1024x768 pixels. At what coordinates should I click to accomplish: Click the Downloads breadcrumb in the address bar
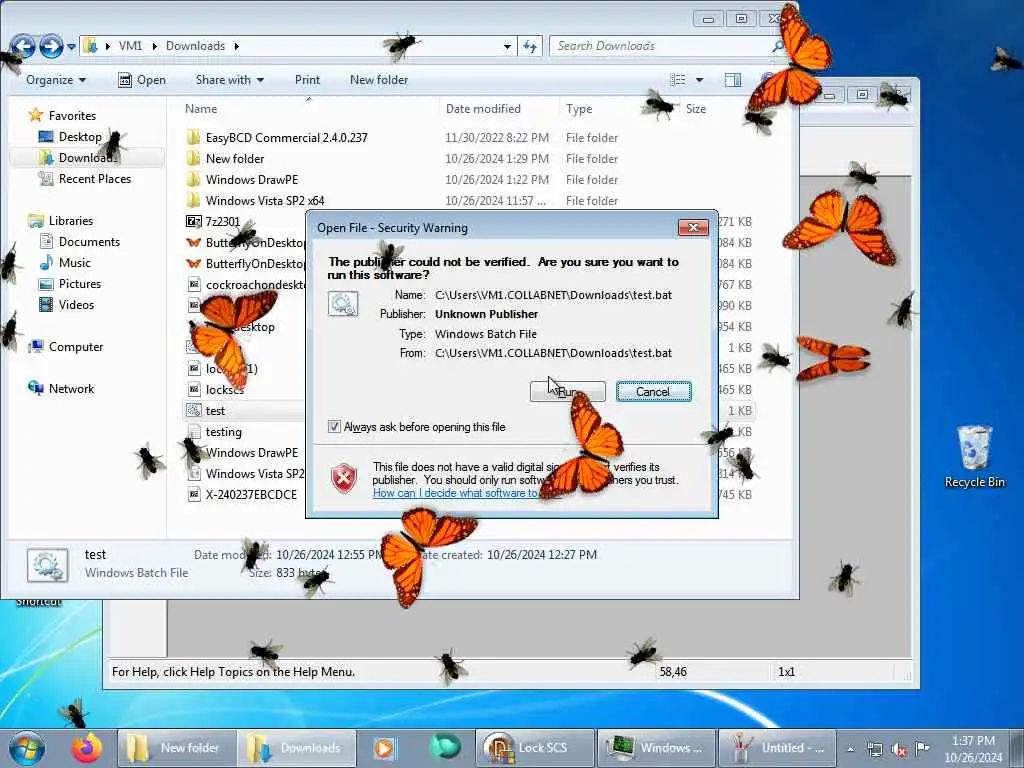(195, 46)
